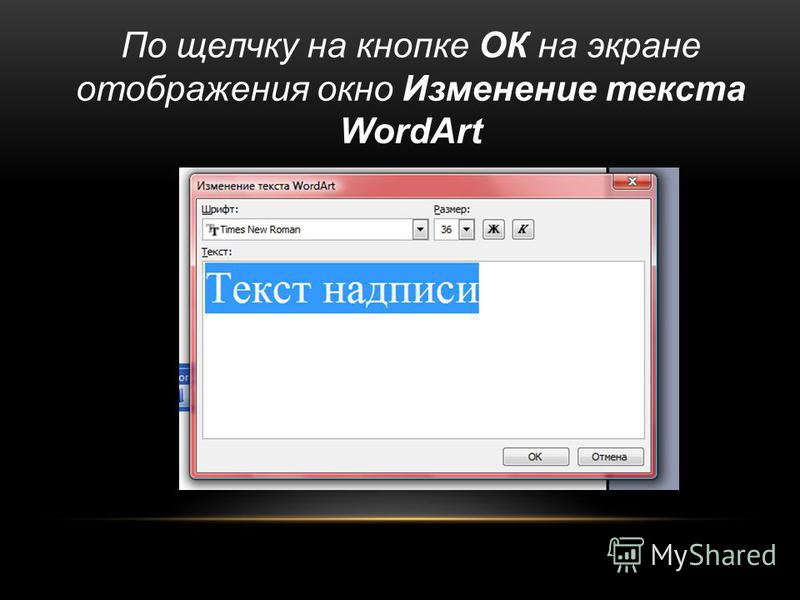800x600 pixels.
Task: Click the highlighted text Текст надписи
Action: click(342, 288)
